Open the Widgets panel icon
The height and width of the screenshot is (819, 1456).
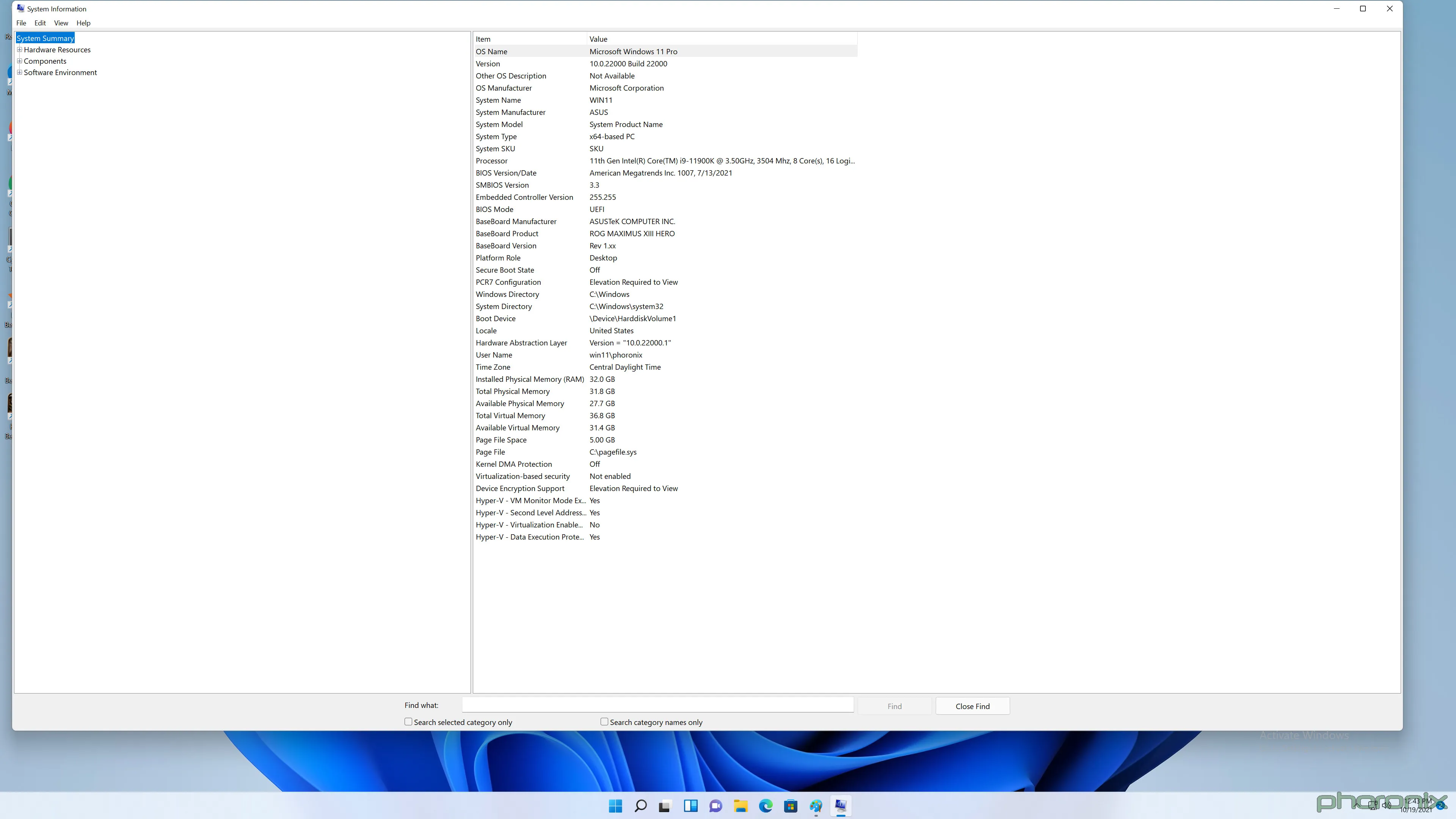691,806
